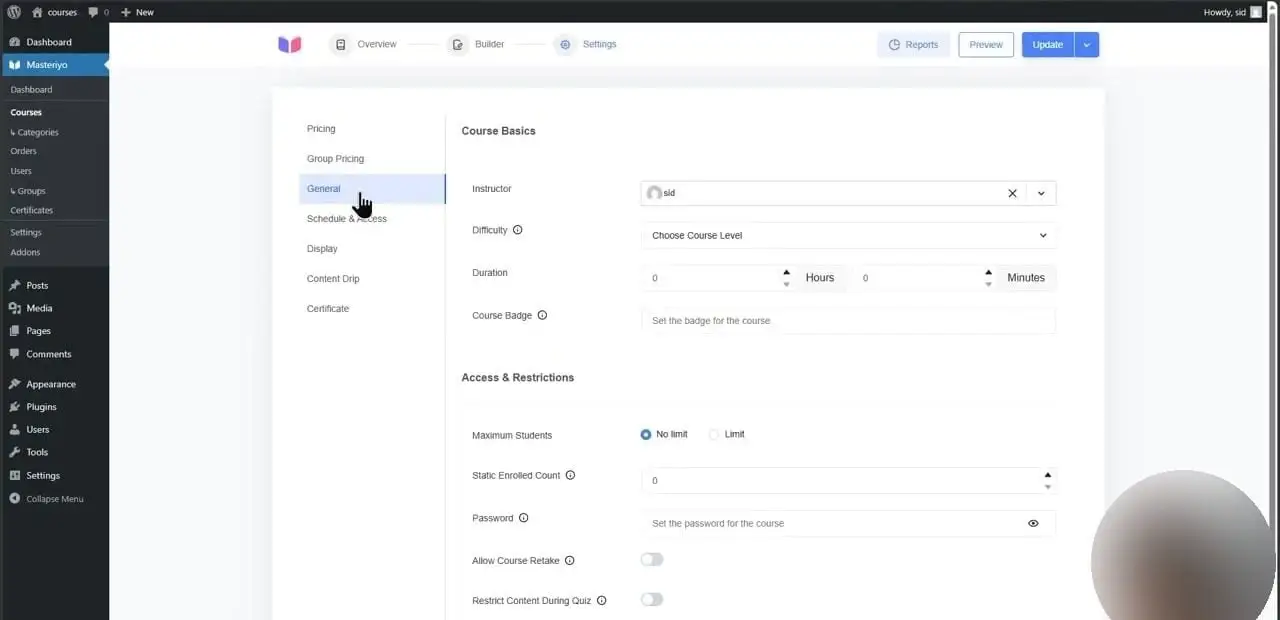Screen dimensions: 1280x620
Task: Click the Update button
Action: coord(1048,44)
